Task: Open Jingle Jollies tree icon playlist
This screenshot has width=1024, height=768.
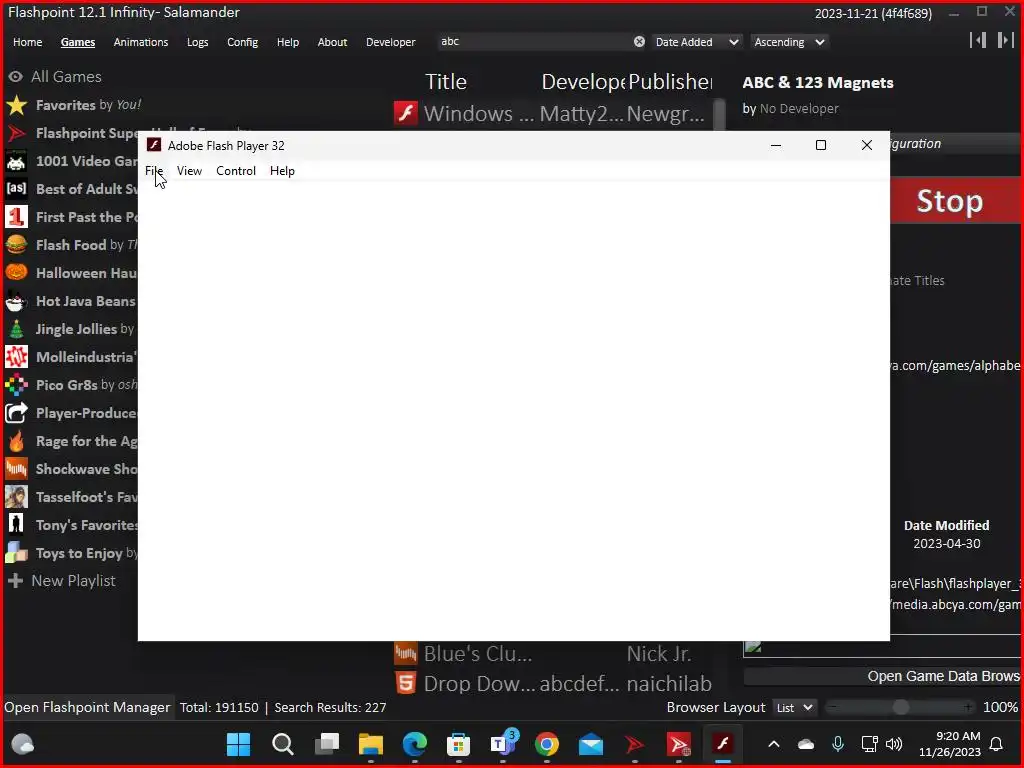Action: 16,329
